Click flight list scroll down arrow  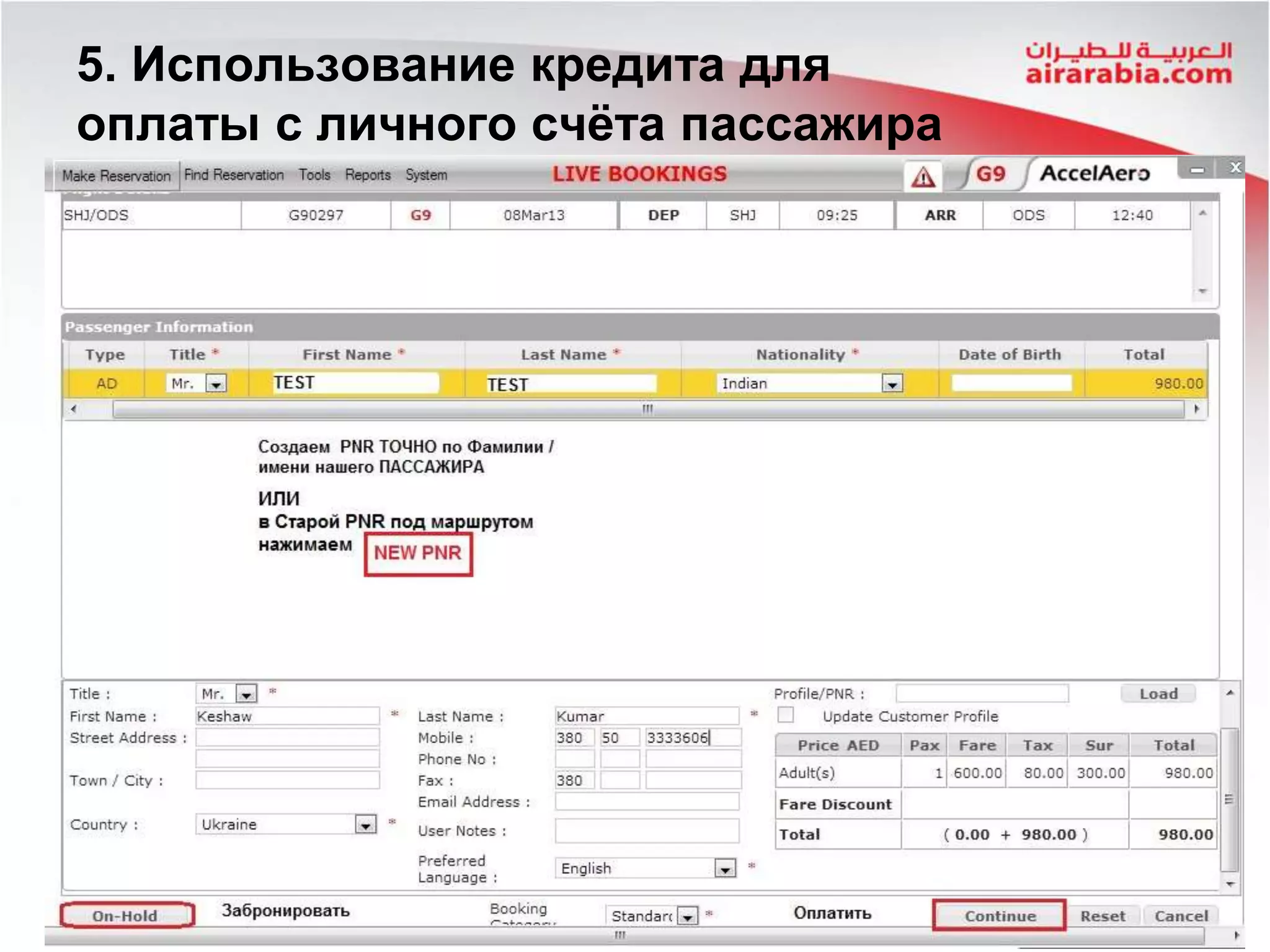(x=1202, y=291)
